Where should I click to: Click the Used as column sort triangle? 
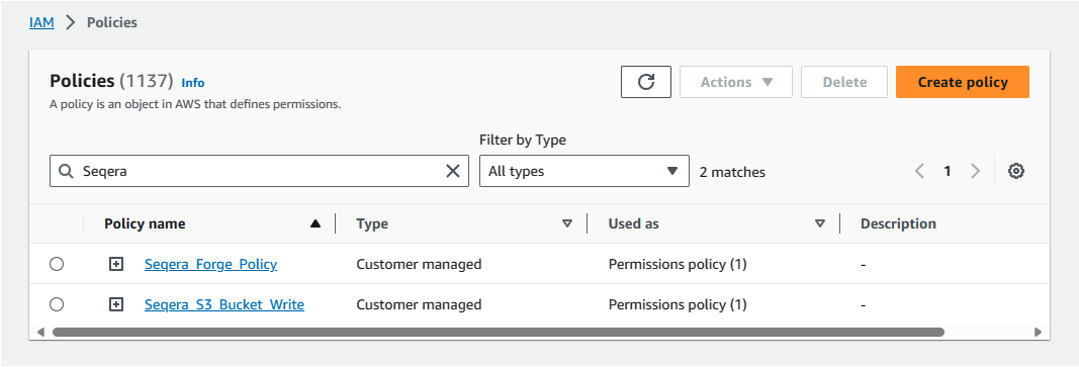[x=820, y=224]
